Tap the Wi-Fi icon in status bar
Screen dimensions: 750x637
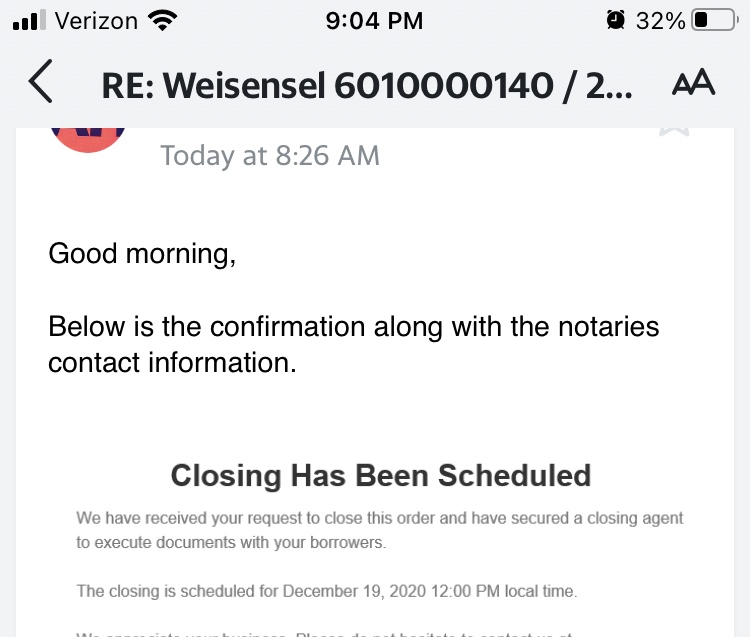coord(160,20)
